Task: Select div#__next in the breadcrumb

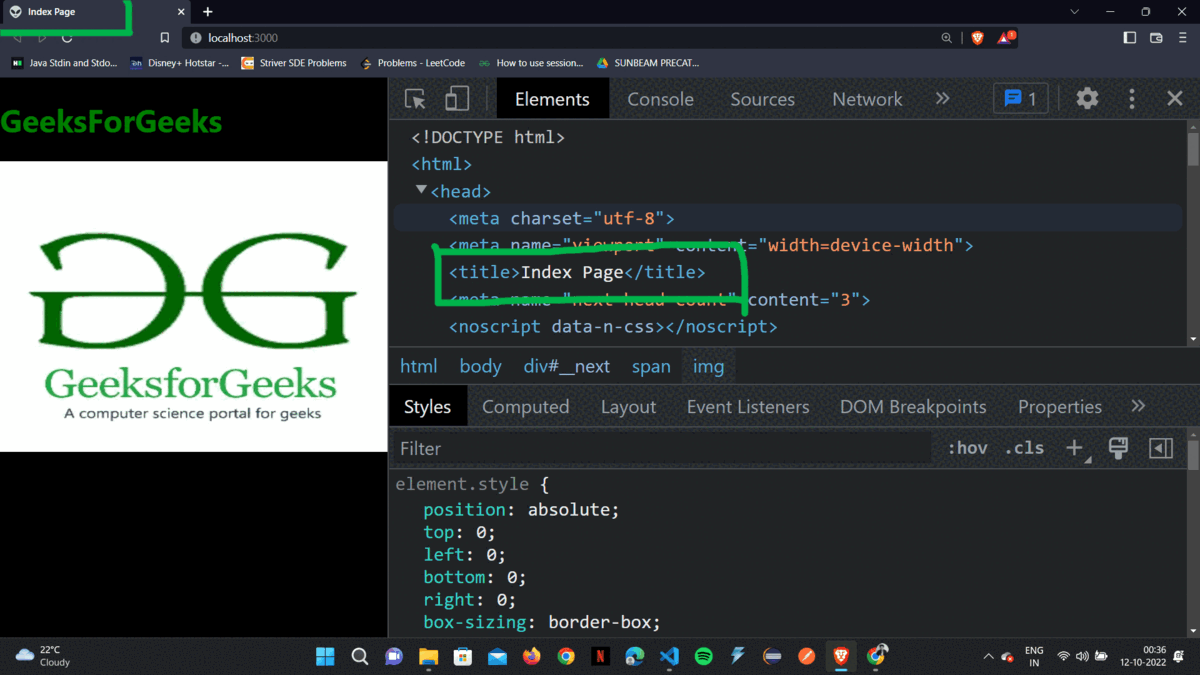Action: tap(566, 366)
